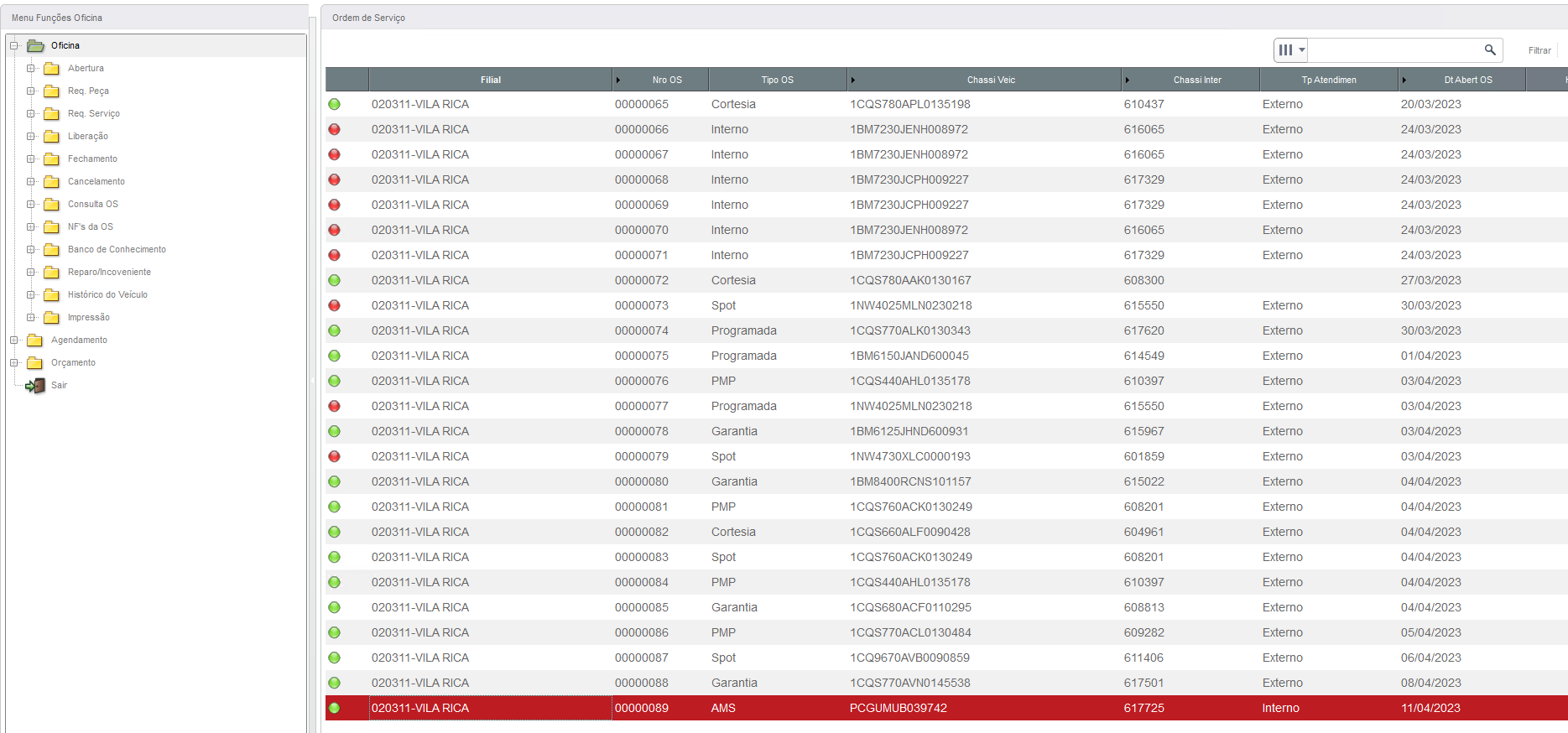The height and width of the screenshot is (733, 1568).
Task: Click green status dot for OS 00000088
Action: (x=334, y=684)
